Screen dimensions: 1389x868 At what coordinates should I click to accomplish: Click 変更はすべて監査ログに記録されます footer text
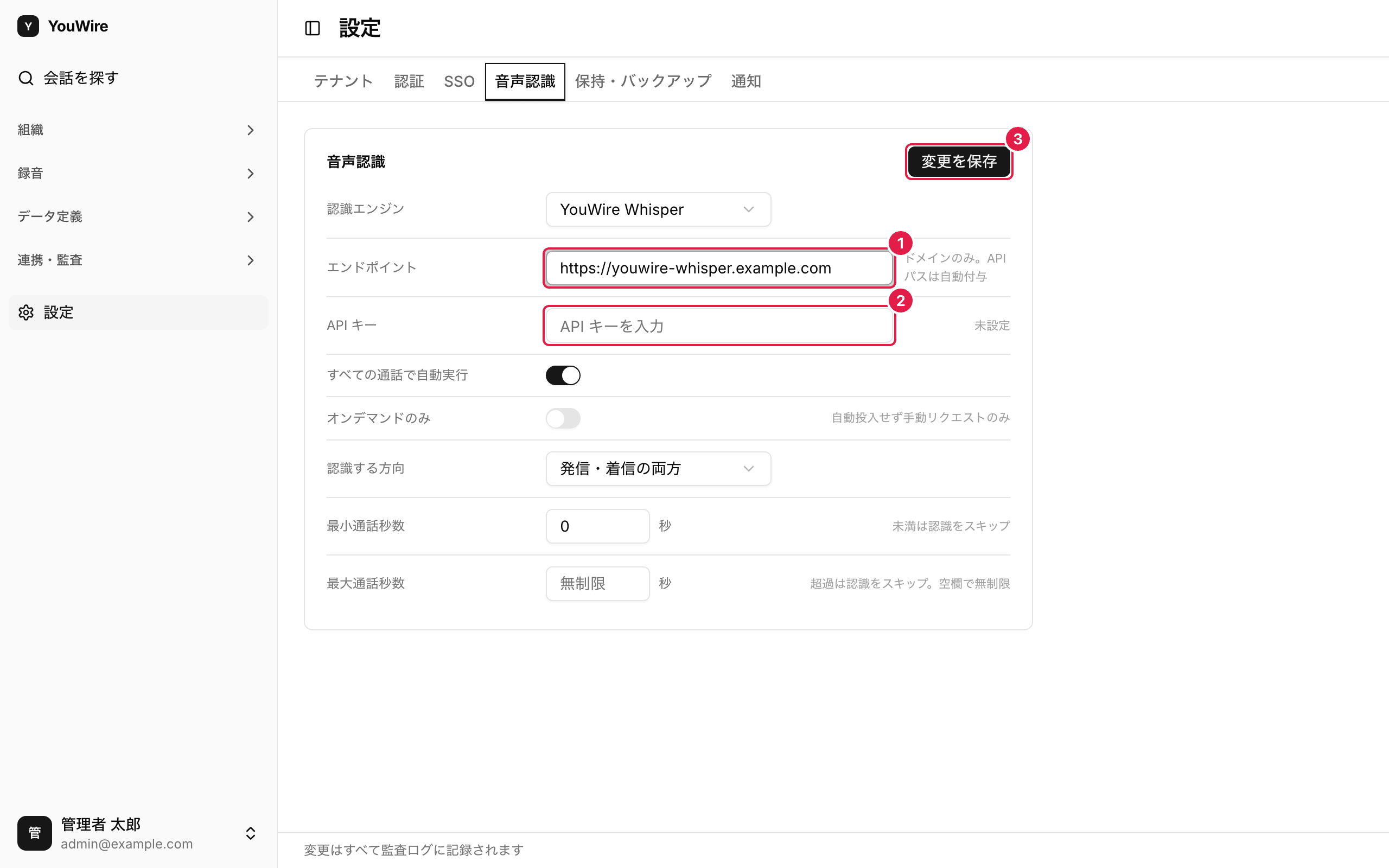coord(414,850)
